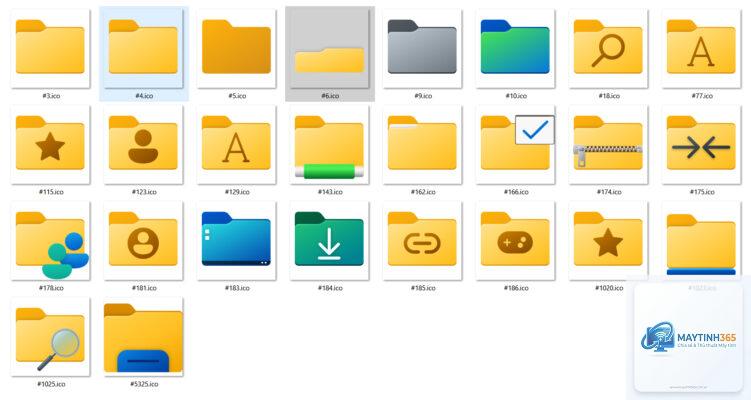The height and width of the screenshot is (400, 751).
Task: Click the file name "#10.ico"
Action: 516,96
